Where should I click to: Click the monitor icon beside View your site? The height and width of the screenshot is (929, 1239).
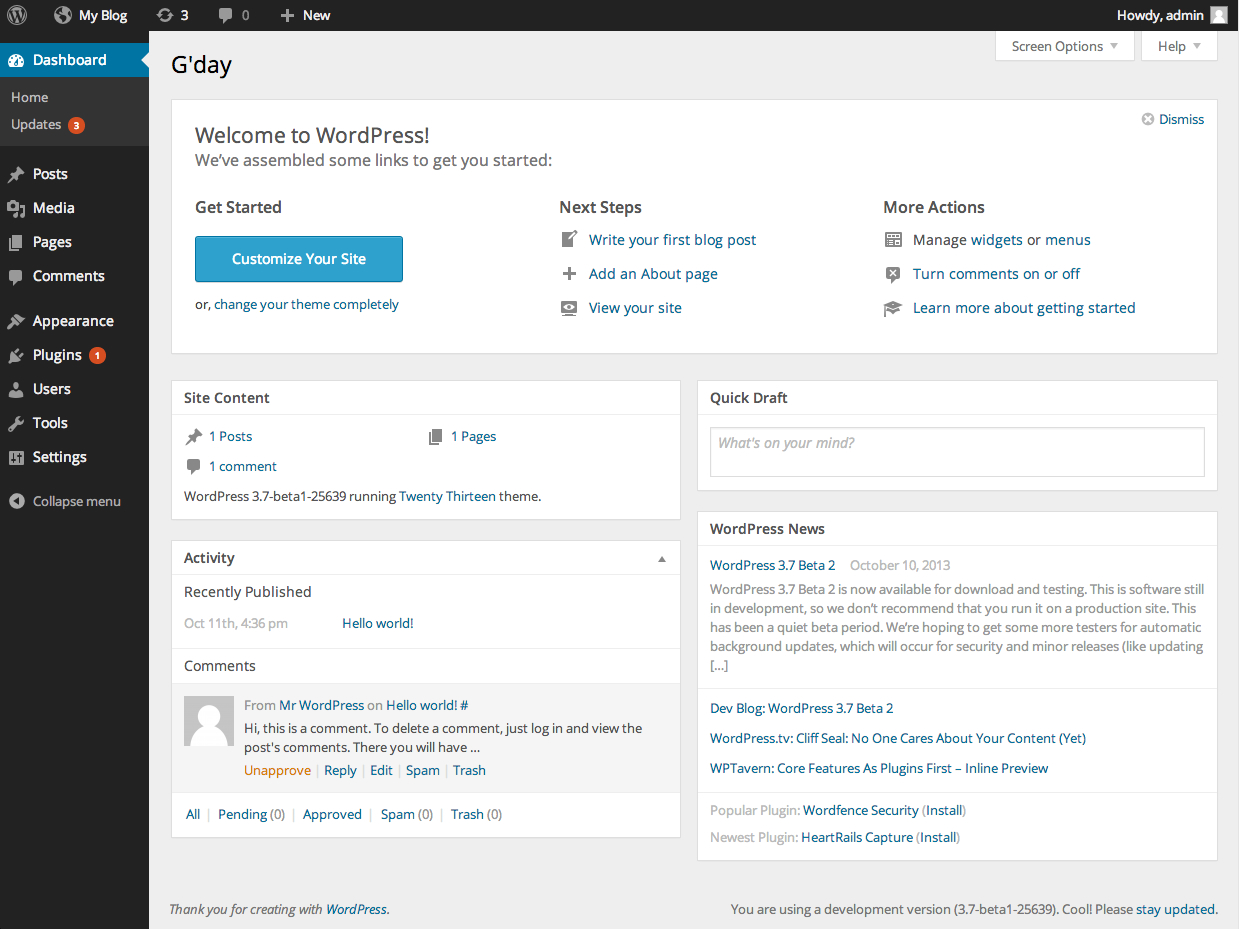click(569, 308)
